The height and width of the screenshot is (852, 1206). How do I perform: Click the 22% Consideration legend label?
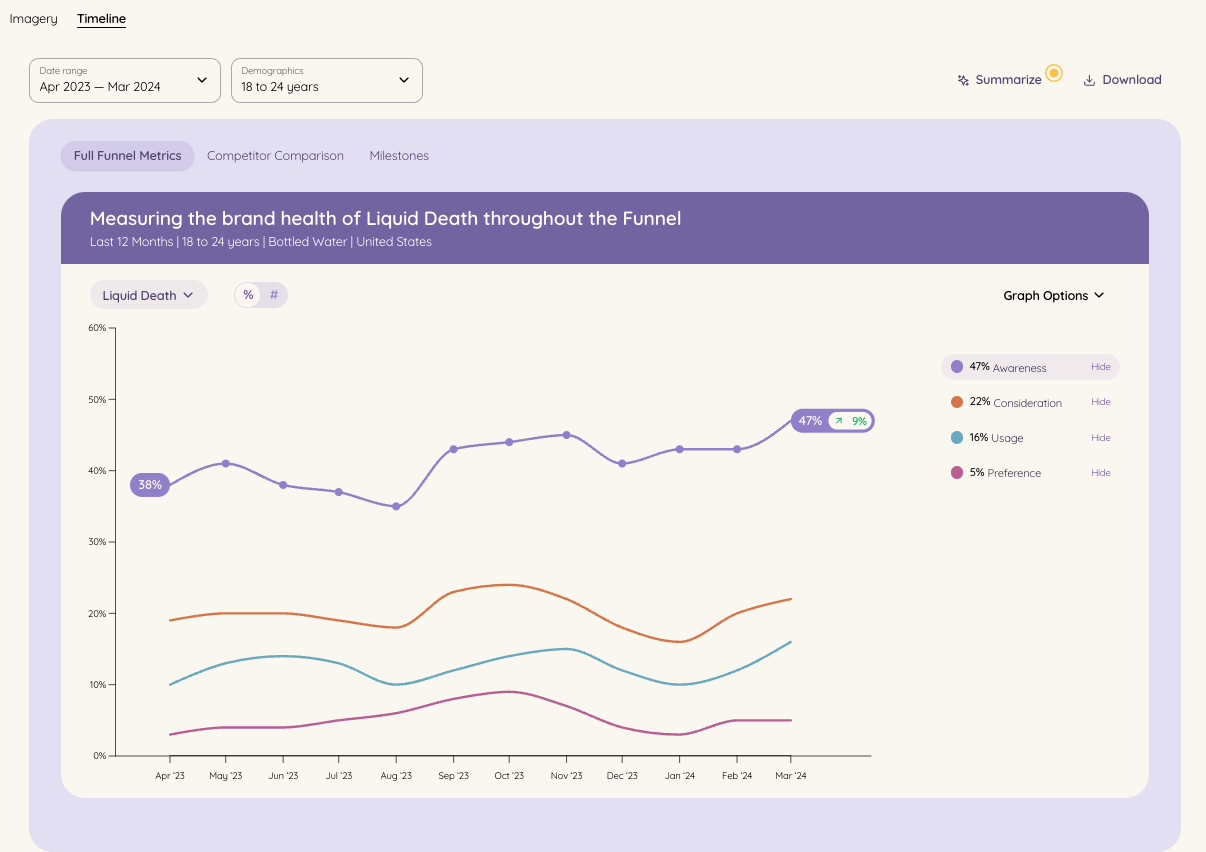point(1016,402)
